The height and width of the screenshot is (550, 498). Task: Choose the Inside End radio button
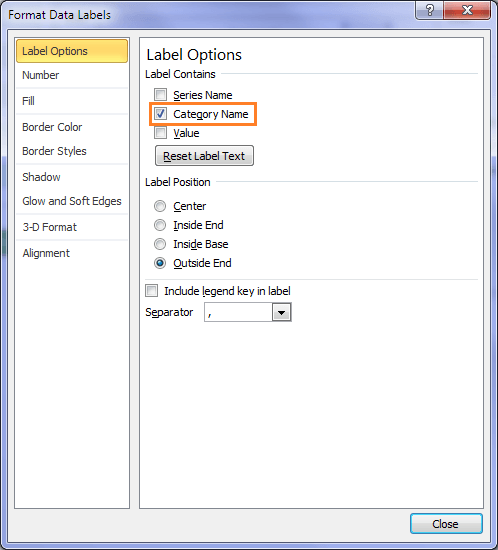point(160,225)
